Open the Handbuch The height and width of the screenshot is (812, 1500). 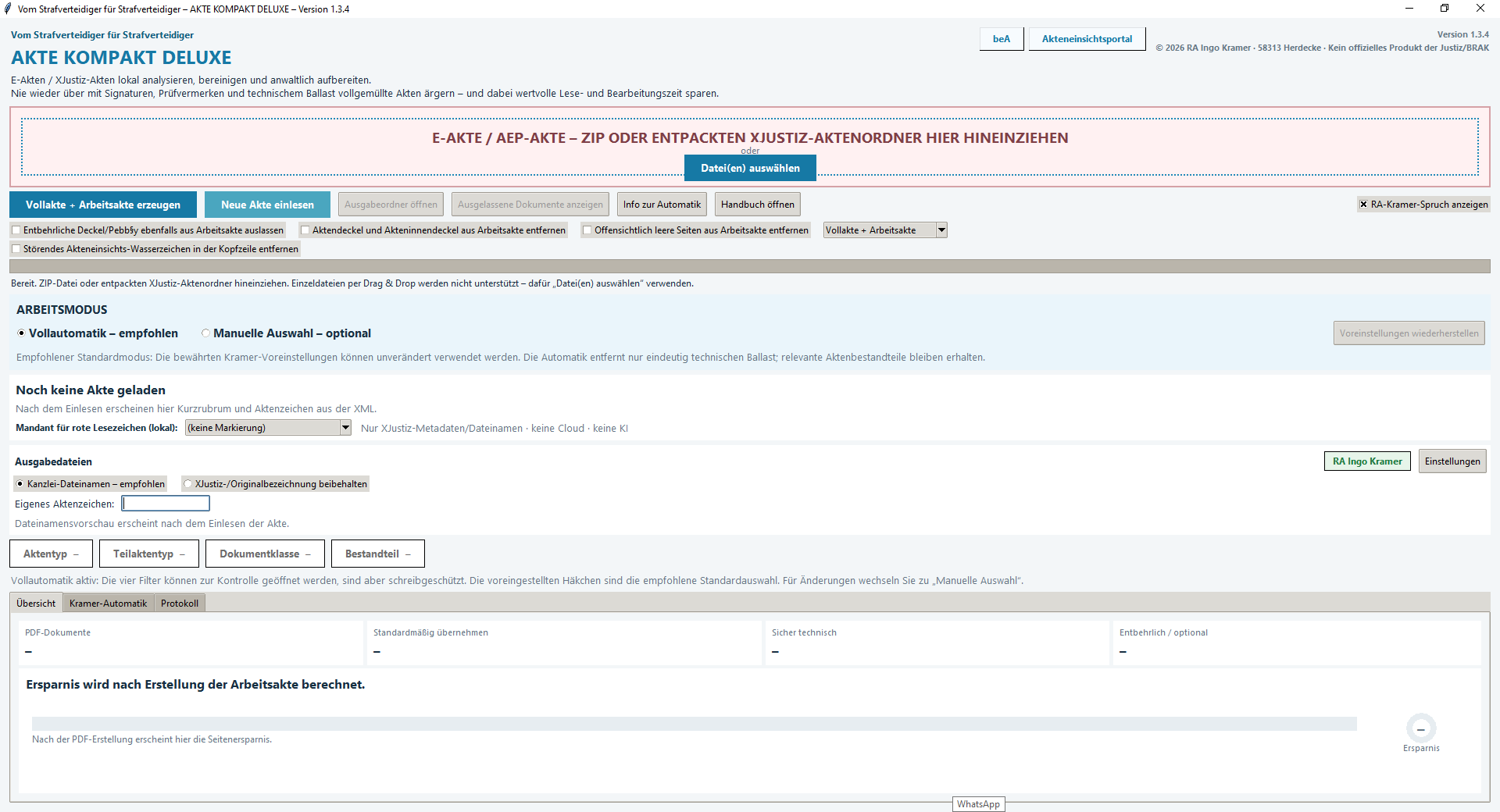[x=757, y=205]
